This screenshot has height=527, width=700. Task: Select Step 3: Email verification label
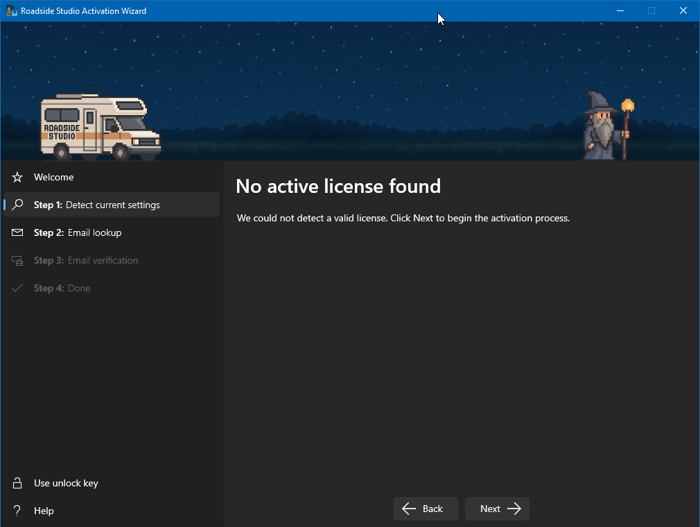tap(86, 261)
